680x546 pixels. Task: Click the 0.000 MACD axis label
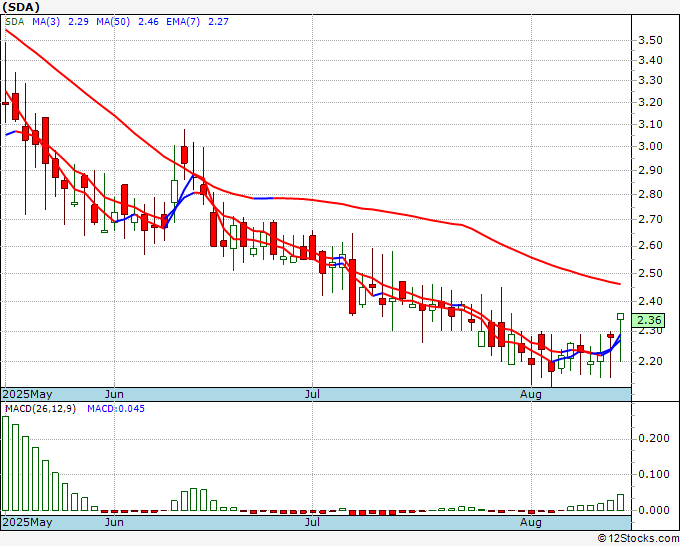point(654,510)
